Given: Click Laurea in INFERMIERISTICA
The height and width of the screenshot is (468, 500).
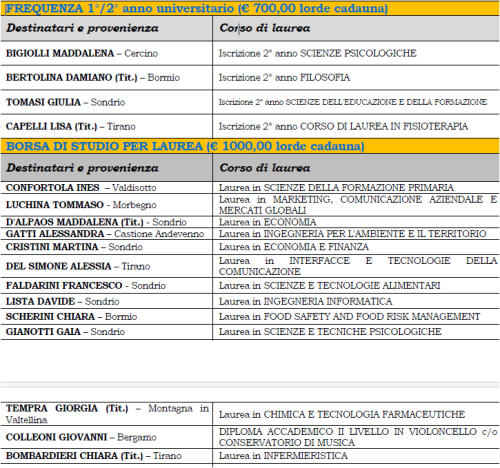Looking at the screenshot, I should [x=283, y=456].
